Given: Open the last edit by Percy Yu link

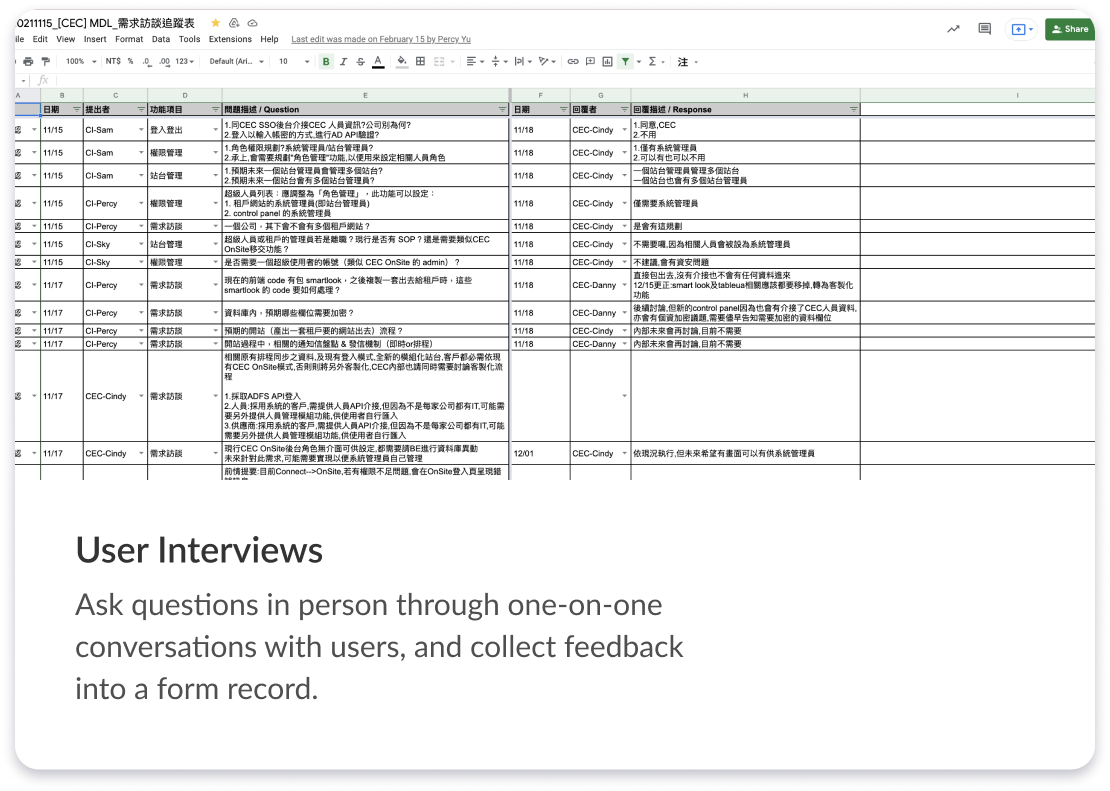Looking at the screenshot, I should 381,40.
